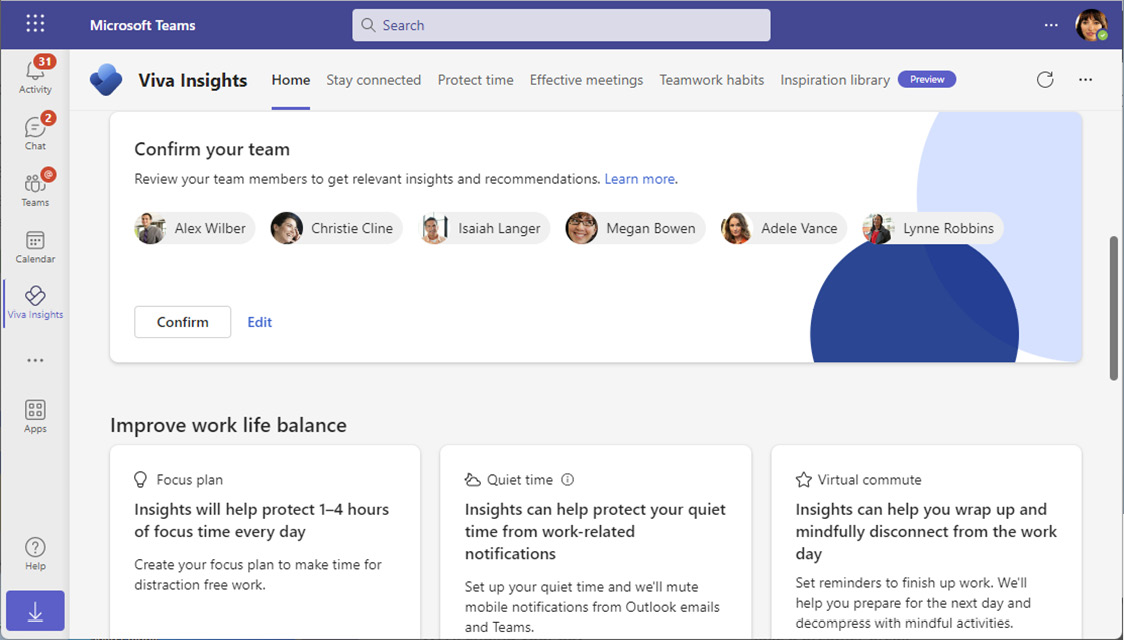Click in the Search box
This screenshot has width=1124, height=640.
(561, 25)
